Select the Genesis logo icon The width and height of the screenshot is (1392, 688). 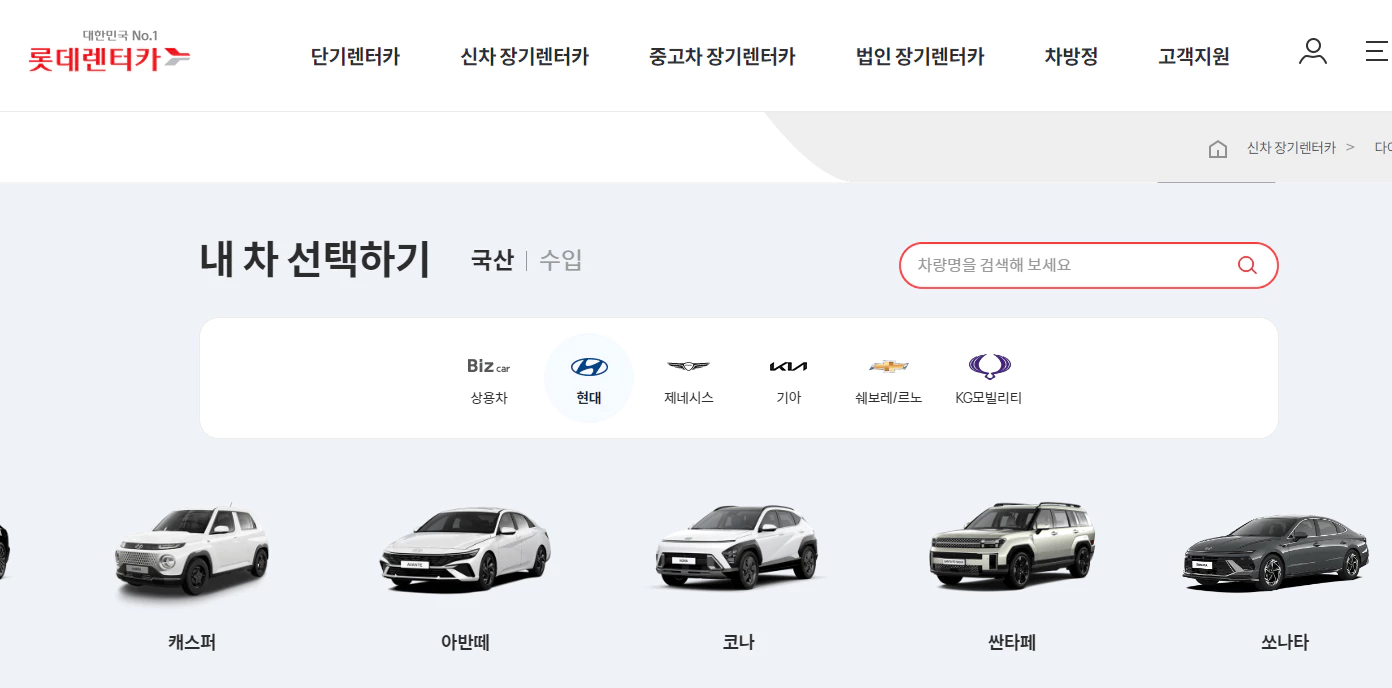tap(688, 367)
